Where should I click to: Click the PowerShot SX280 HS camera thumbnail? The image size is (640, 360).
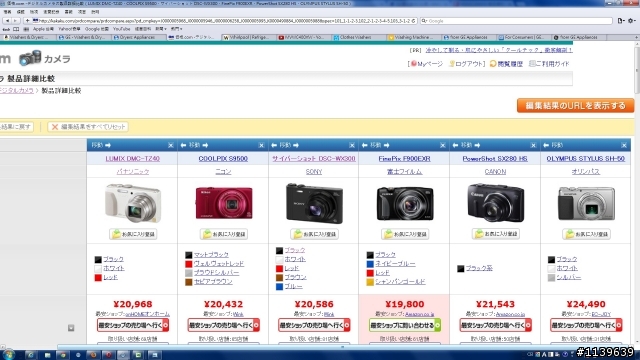[x=496, y=203]
